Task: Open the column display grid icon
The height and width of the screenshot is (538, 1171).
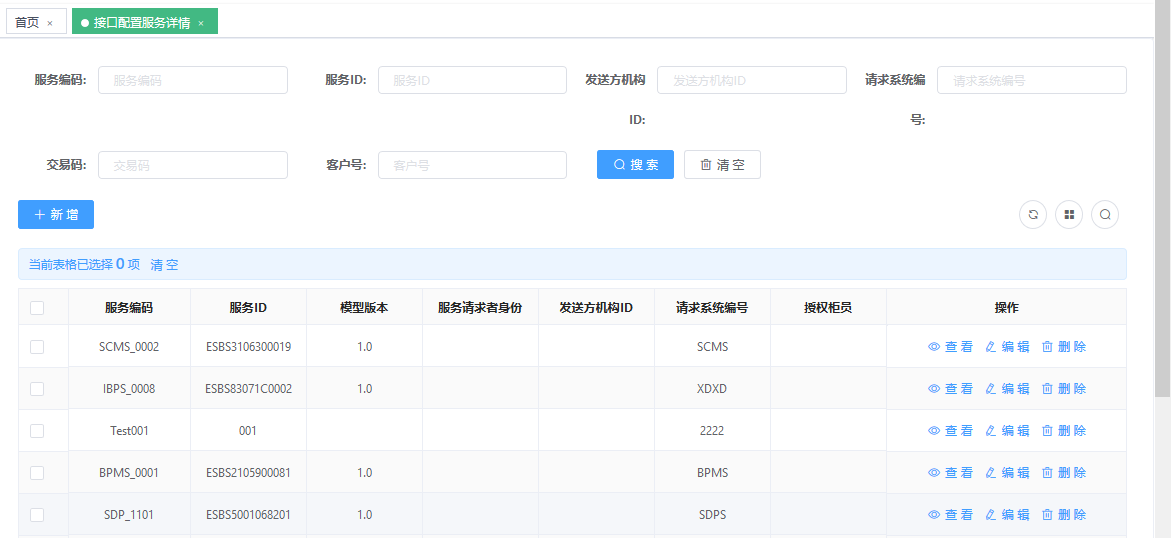Action: pyautogui.click(x=1069, y=214)
